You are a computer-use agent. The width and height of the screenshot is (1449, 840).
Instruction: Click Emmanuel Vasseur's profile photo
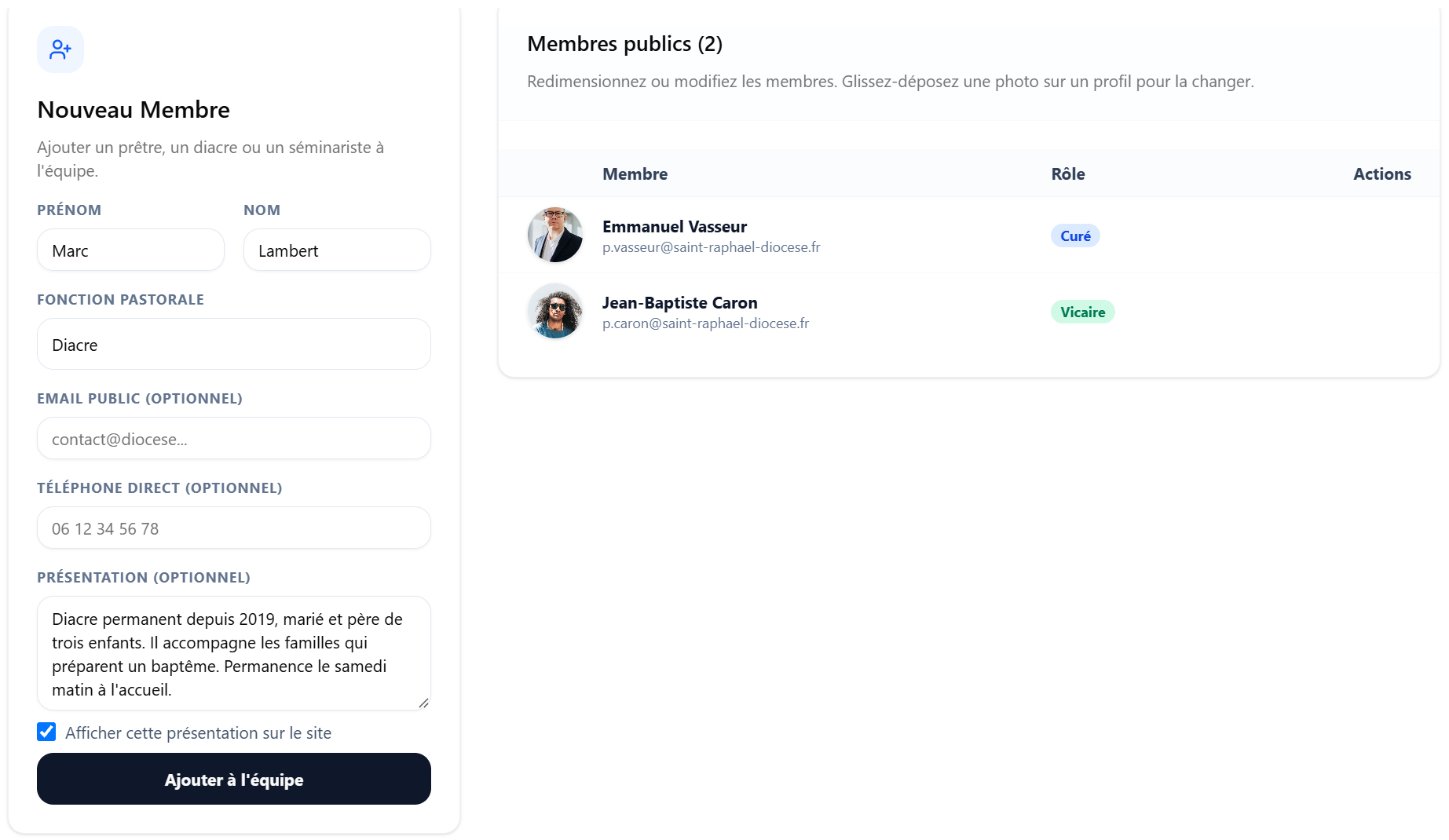point(555,235)
